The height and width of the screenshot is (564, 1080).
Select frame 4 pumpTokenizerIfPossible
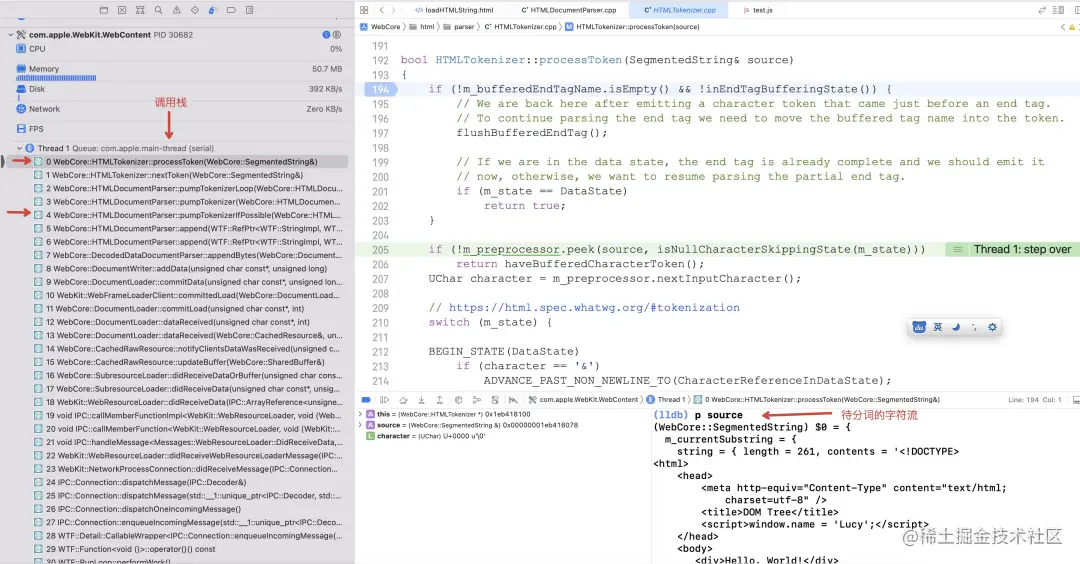point(189,215)
